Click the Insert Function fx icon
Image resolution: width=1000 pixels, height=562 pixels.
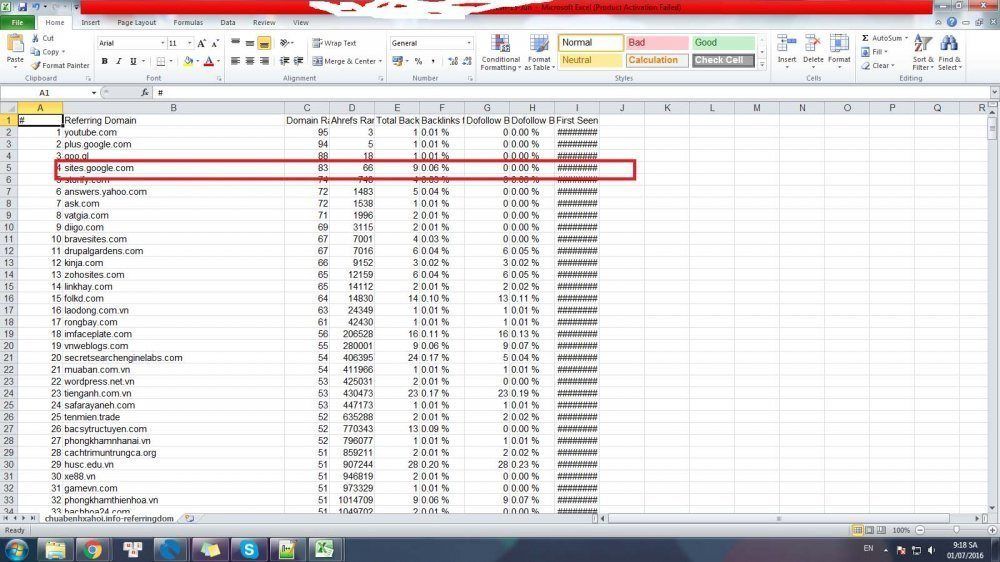point(145,93)
